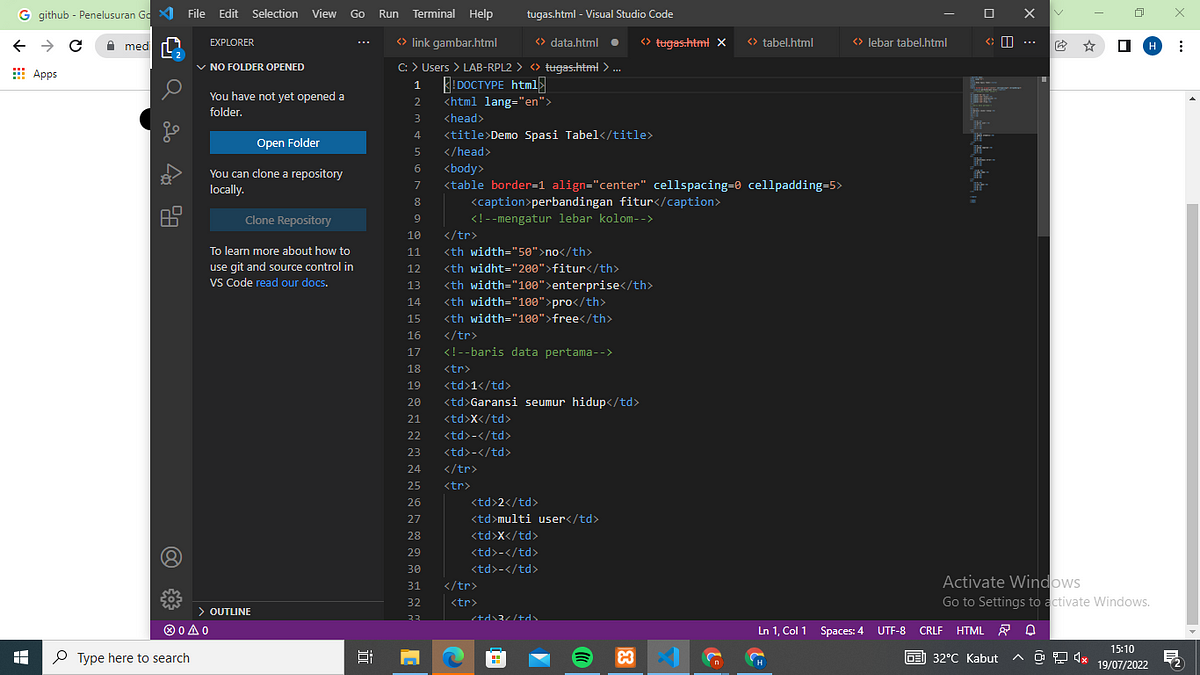Open the File menu

point(197,14)
